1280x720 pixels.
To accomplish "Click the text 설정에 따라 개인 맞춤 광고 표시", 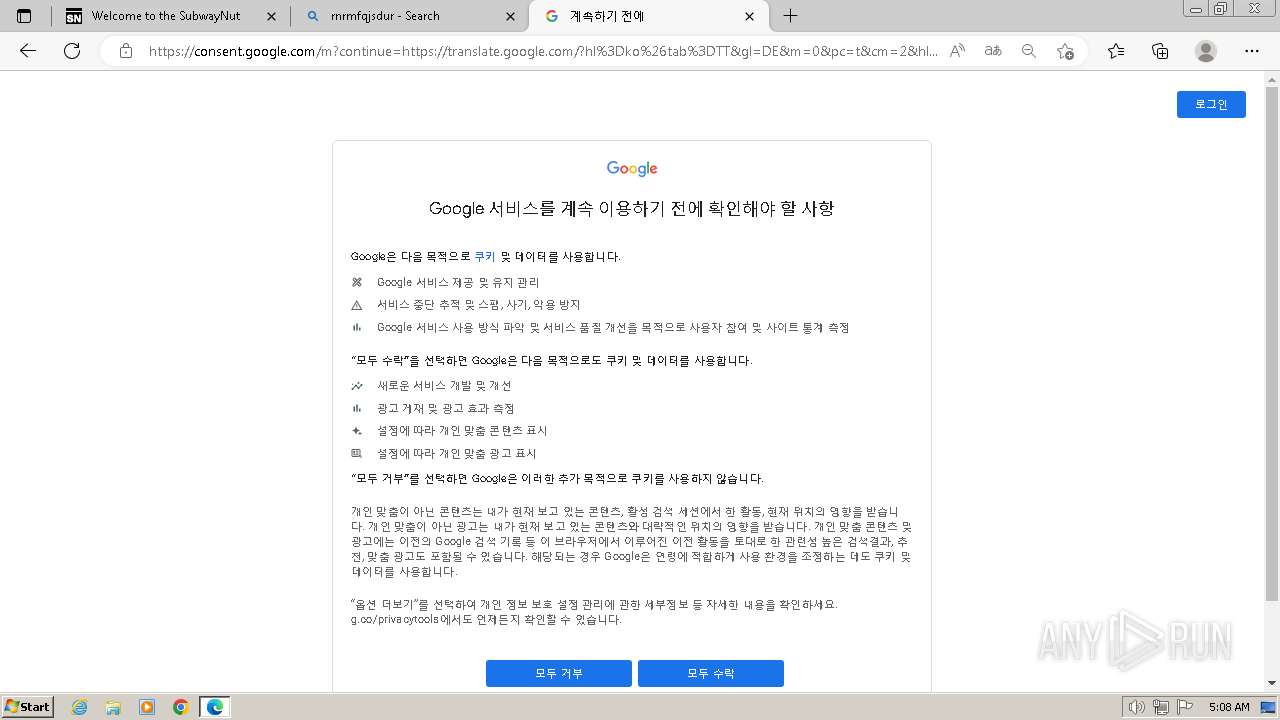I will (456, 454).
